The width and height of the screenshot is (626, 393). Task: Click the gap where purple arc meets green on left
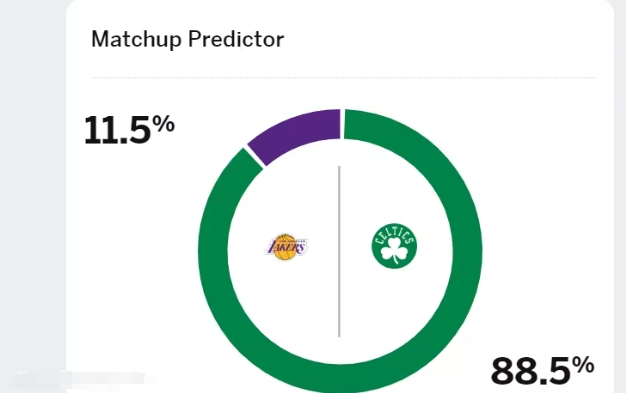254,158
